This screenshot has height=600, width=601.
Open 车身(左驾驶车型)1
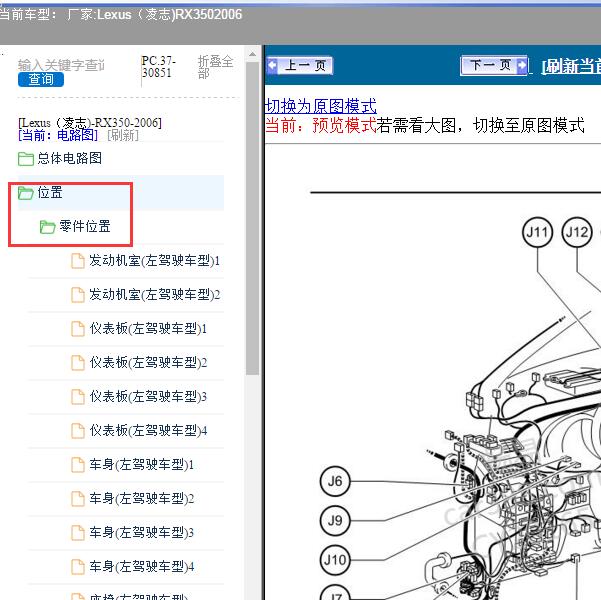[141, 464]
